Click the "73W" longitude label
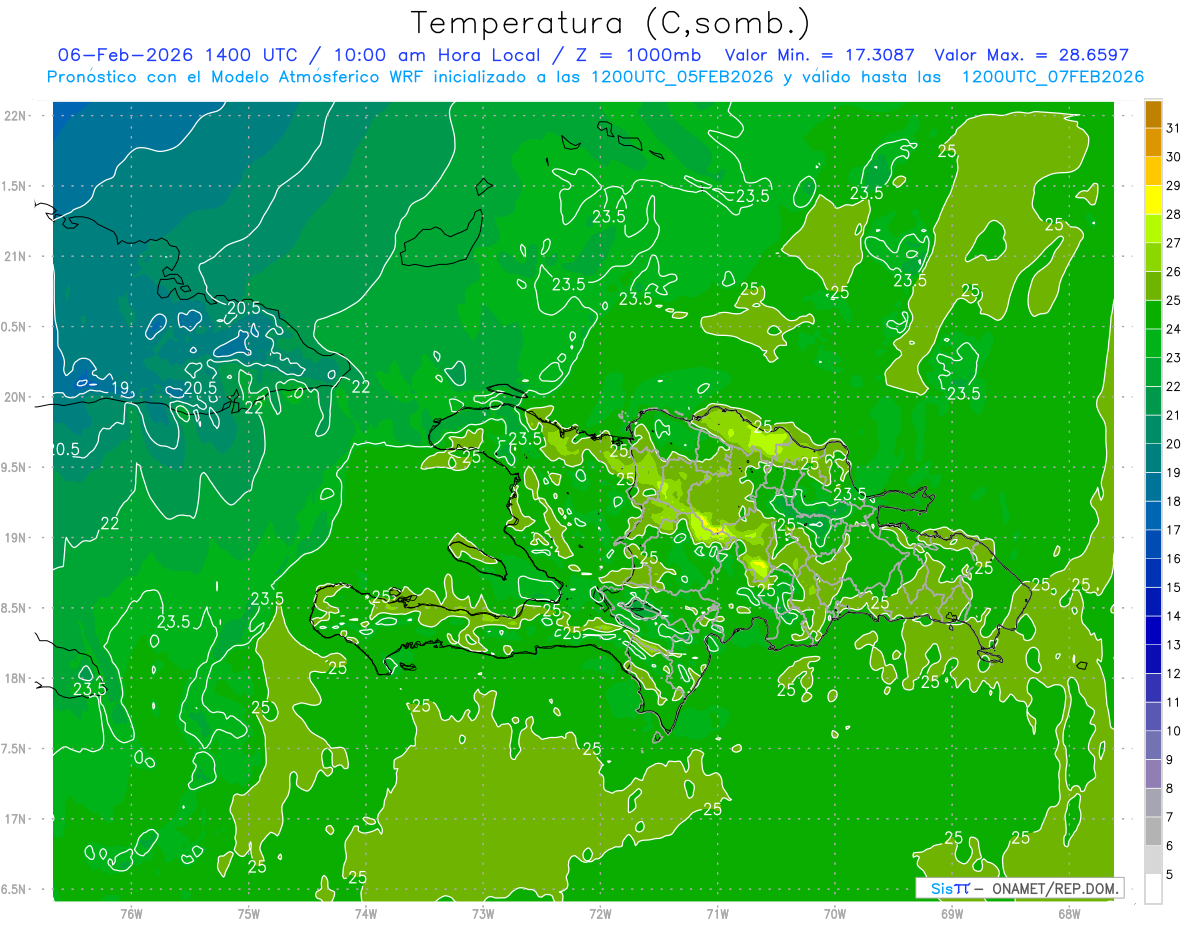 [x=483, y=914]
